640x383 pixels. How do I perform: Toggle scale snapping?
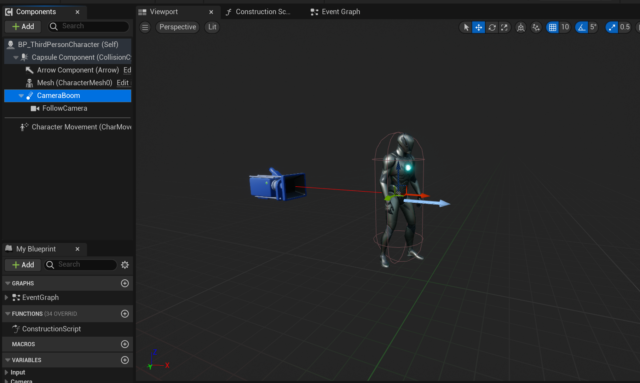[x=611, y=27]
